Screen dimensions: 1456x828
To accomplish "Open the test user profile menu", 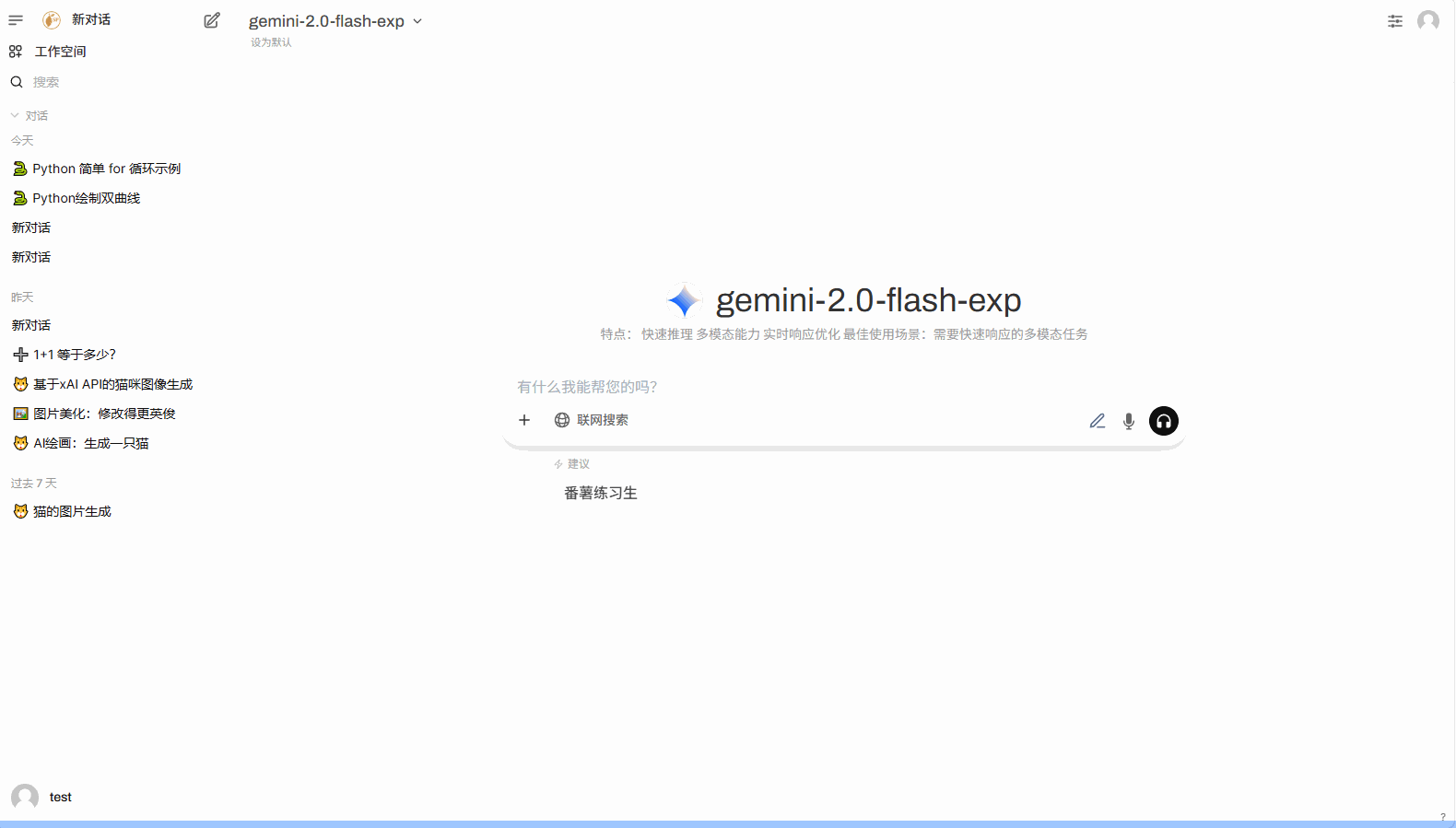I will click(61, 797).
